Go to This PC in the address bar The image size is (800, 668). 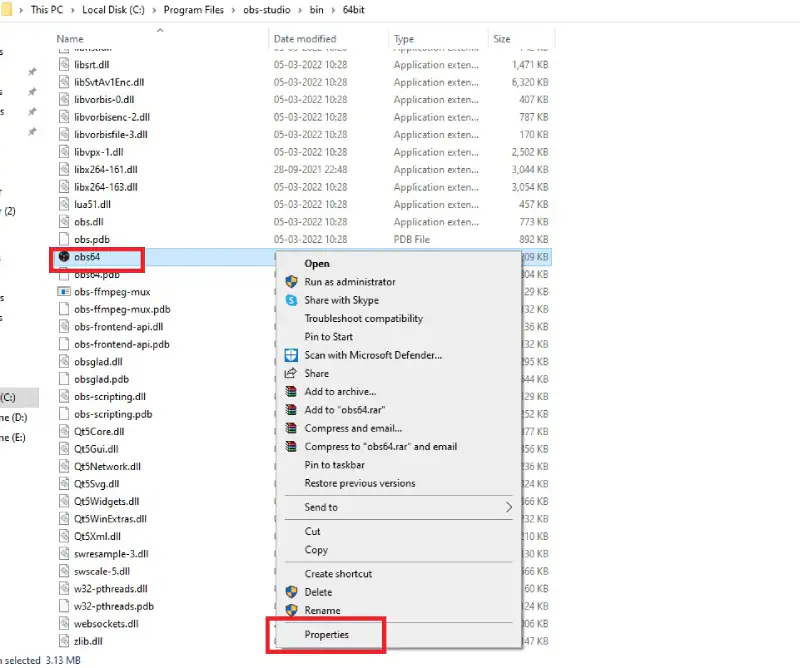coord(47,10)
